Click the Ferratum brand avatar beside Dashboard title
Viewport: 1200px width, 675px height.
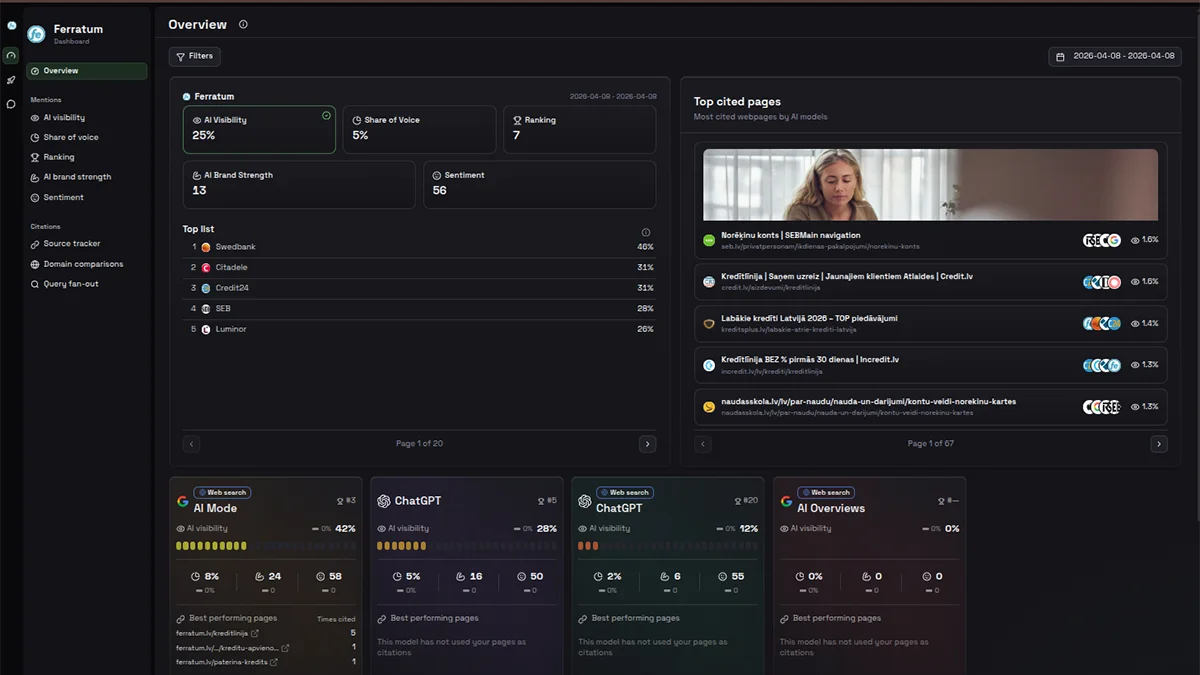click(x=37, y=34)
